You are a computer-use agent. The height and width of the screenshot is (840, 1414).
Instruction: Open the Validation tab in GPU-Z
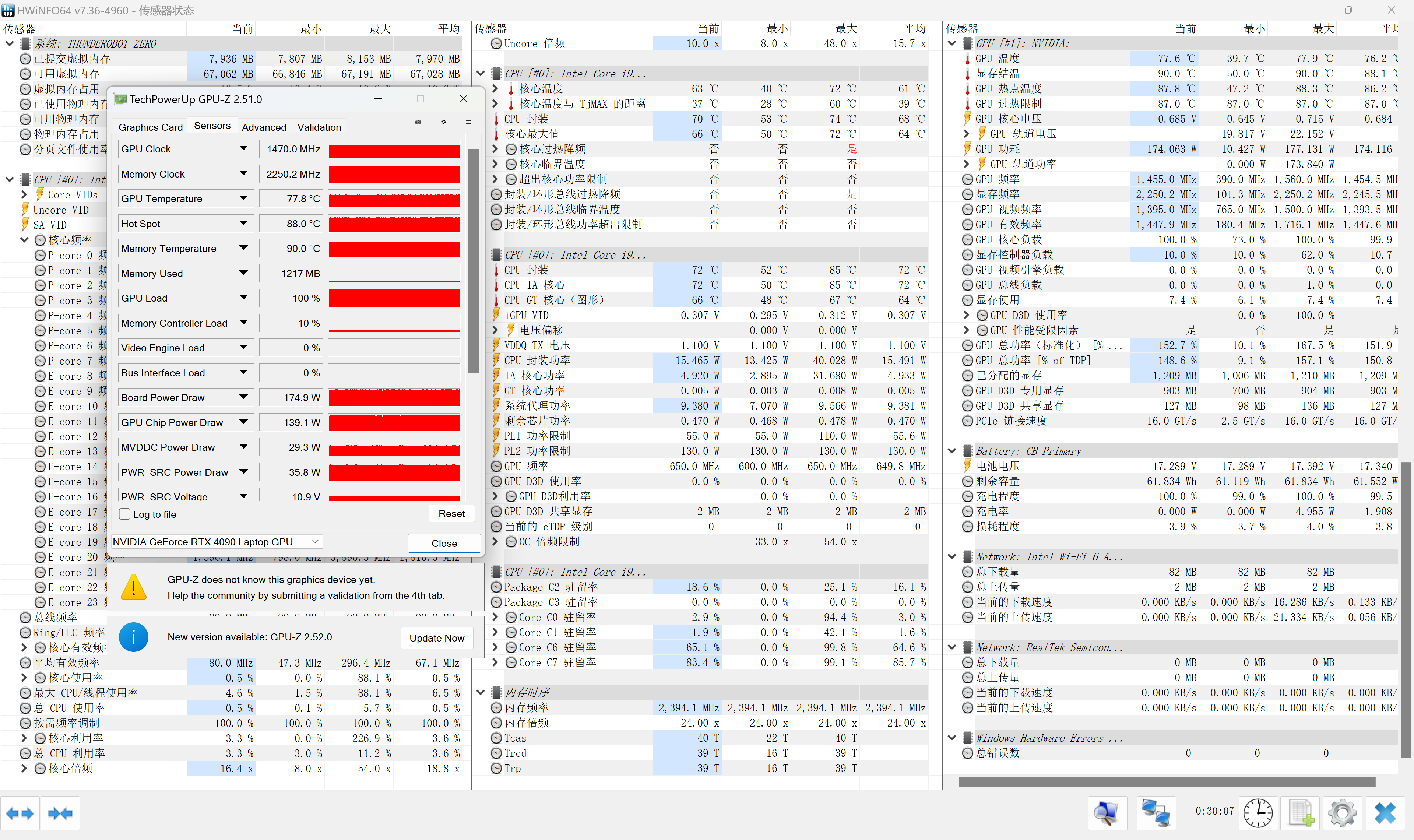click(x=319, y=127)
